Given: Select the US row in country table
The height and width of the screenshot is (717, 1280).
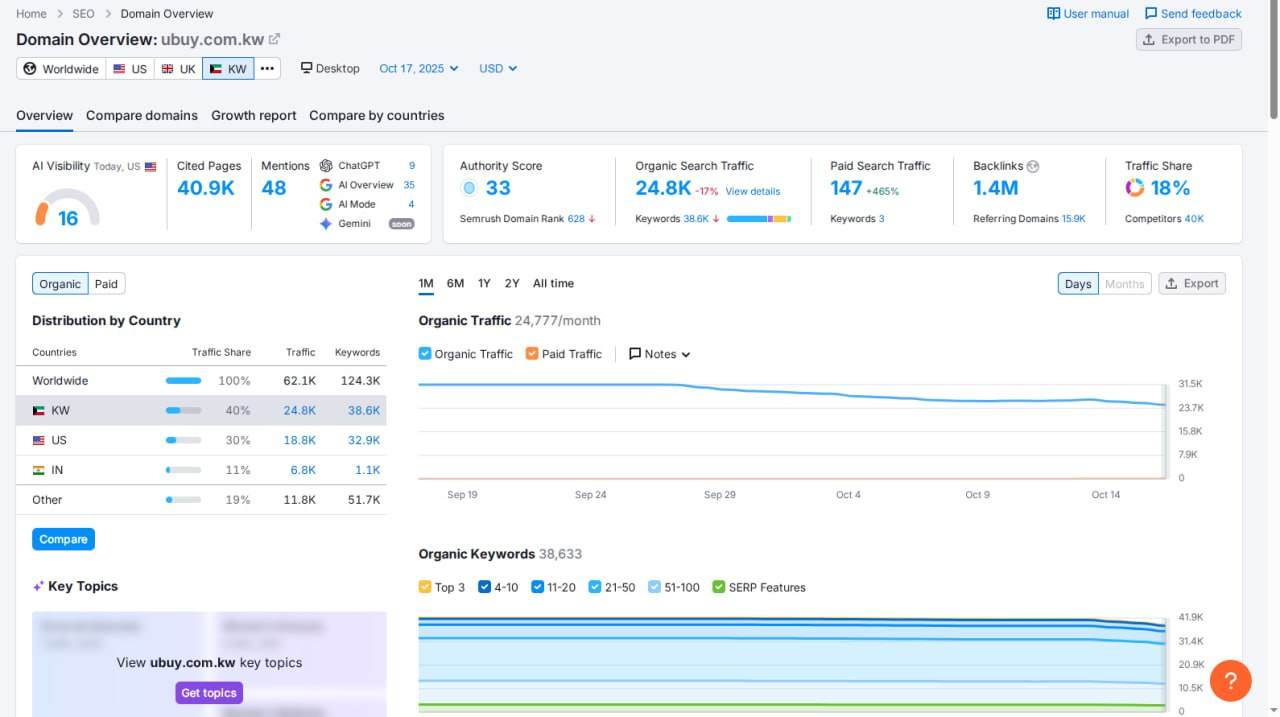Looking at the screenshot, I should pos(201,440).
